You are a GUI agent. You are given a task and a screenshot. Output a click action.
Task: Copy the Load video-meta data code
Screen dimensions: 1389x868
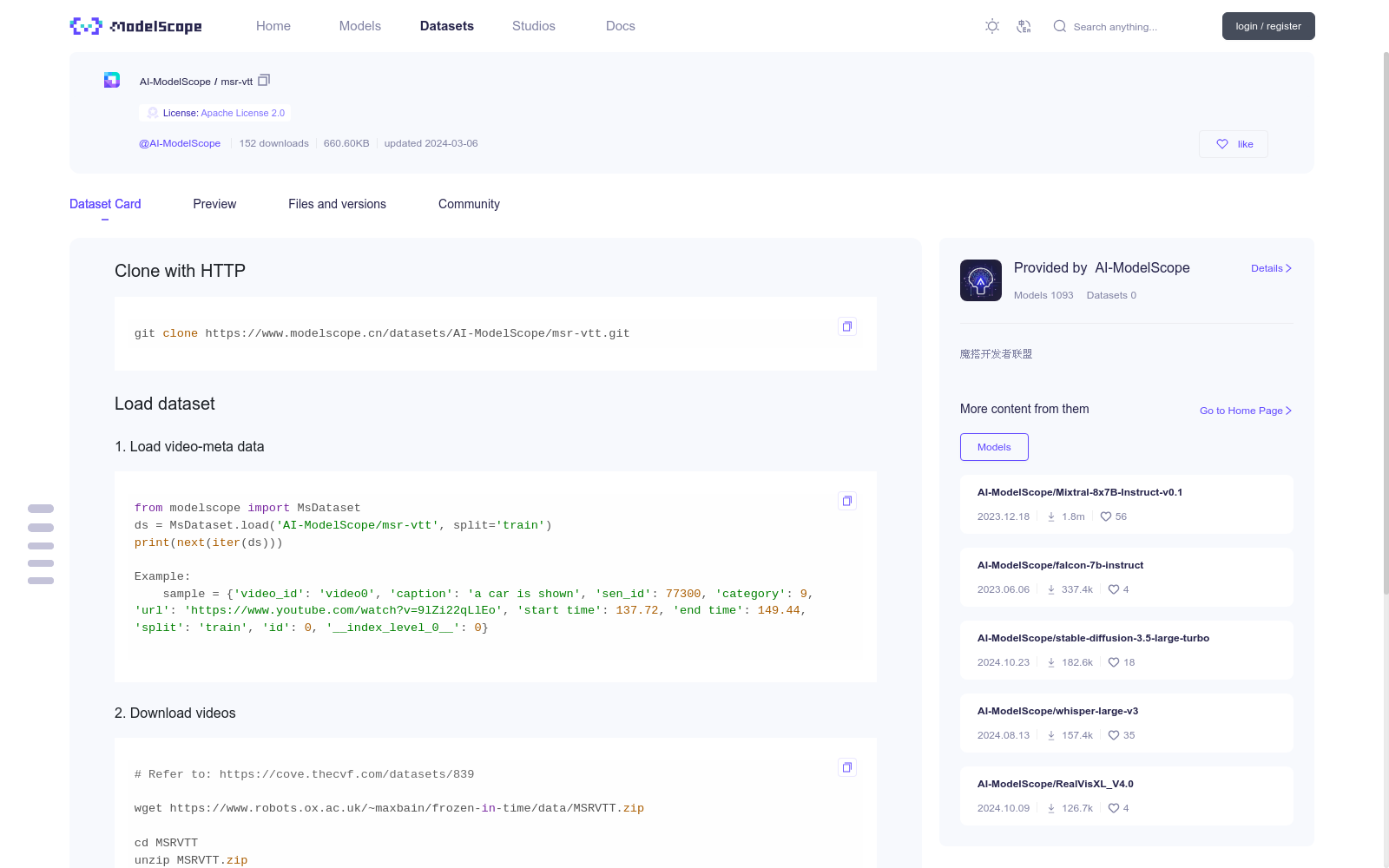point(847,501)
